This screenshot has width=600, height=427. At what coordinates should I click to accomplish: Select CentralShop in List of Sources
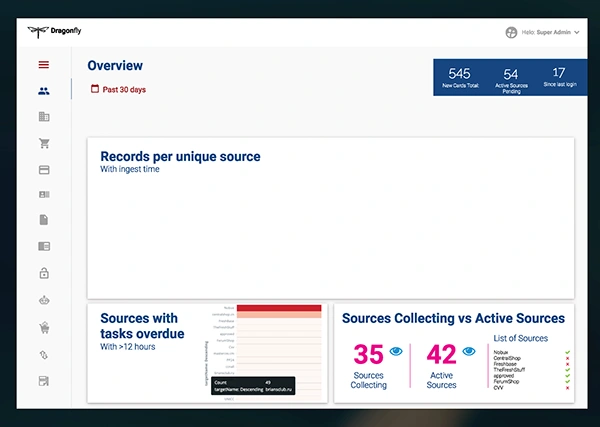(507, 359)
